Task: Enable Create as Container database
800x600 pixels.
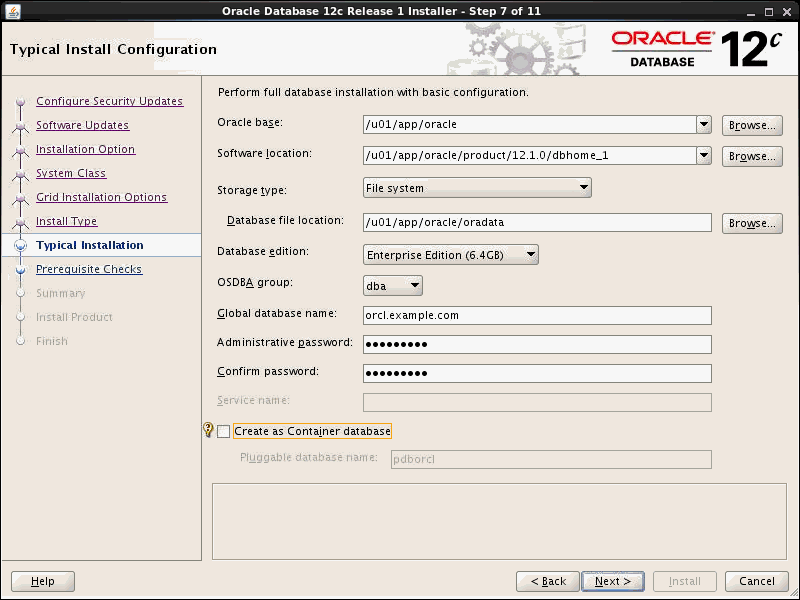Action: point(223,431)
